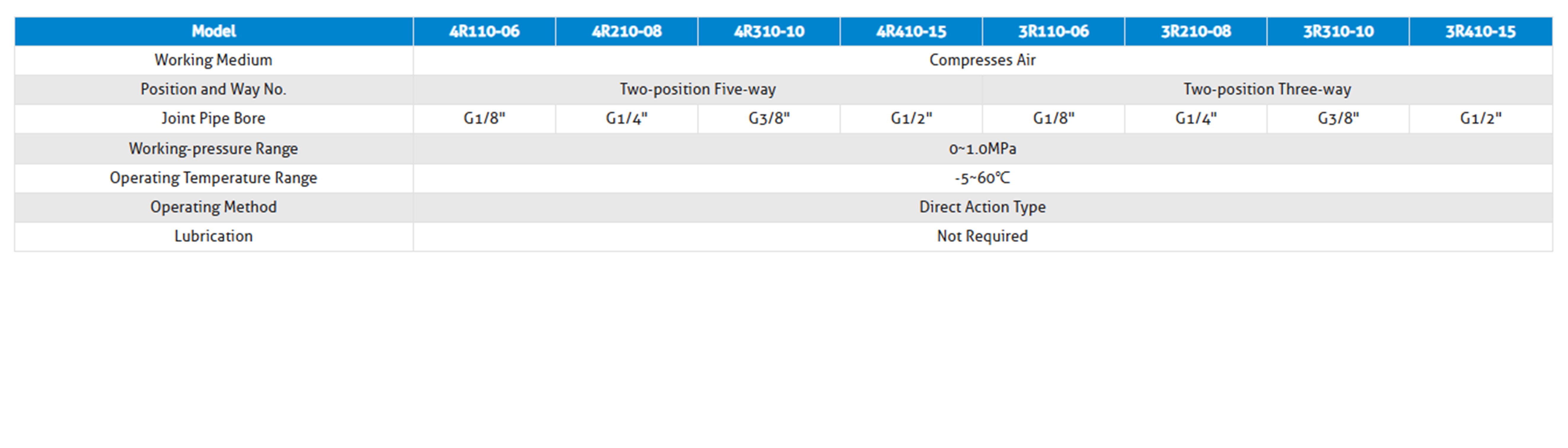1568x448 pixels.
Task: Select the 4R110-06 model header
Action: (485, 31)
